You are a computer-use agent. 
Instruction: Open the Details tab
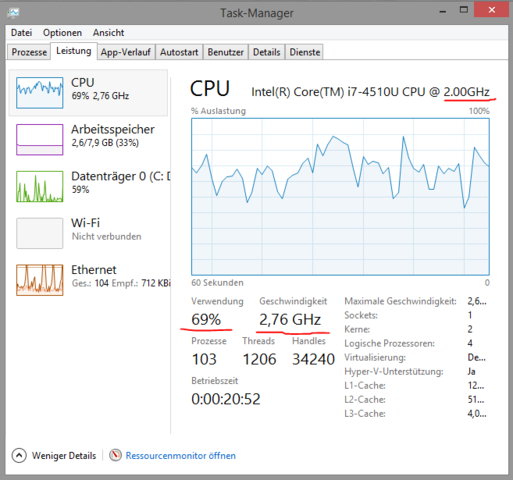coord(266,52)
